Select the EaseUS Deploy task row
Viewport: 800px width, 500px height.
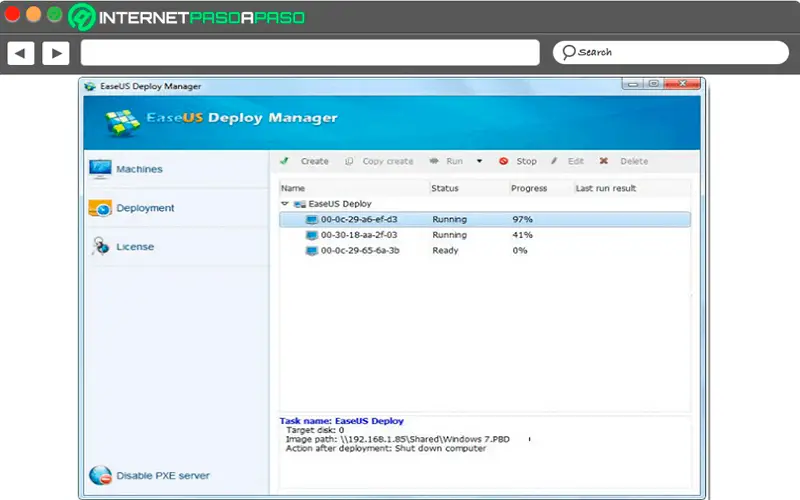(x=485, y=204)
